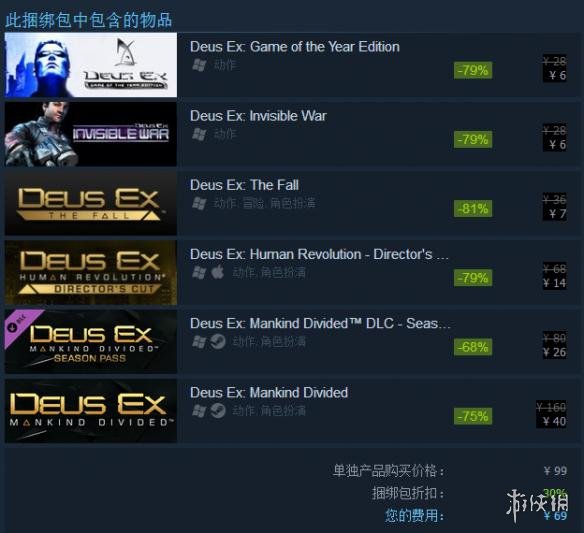Click the ¥ 26 Season Pass price
This screenshot has height=533, width=584.
coord(555,352)
